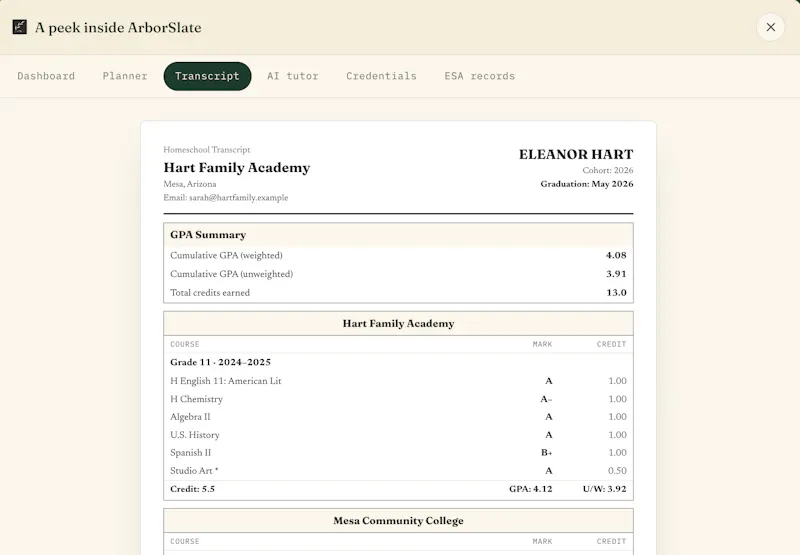Click 'Grade 11 · 2024–2025' heading
This screenshot has height=555, width=800.
coord(220,362)
